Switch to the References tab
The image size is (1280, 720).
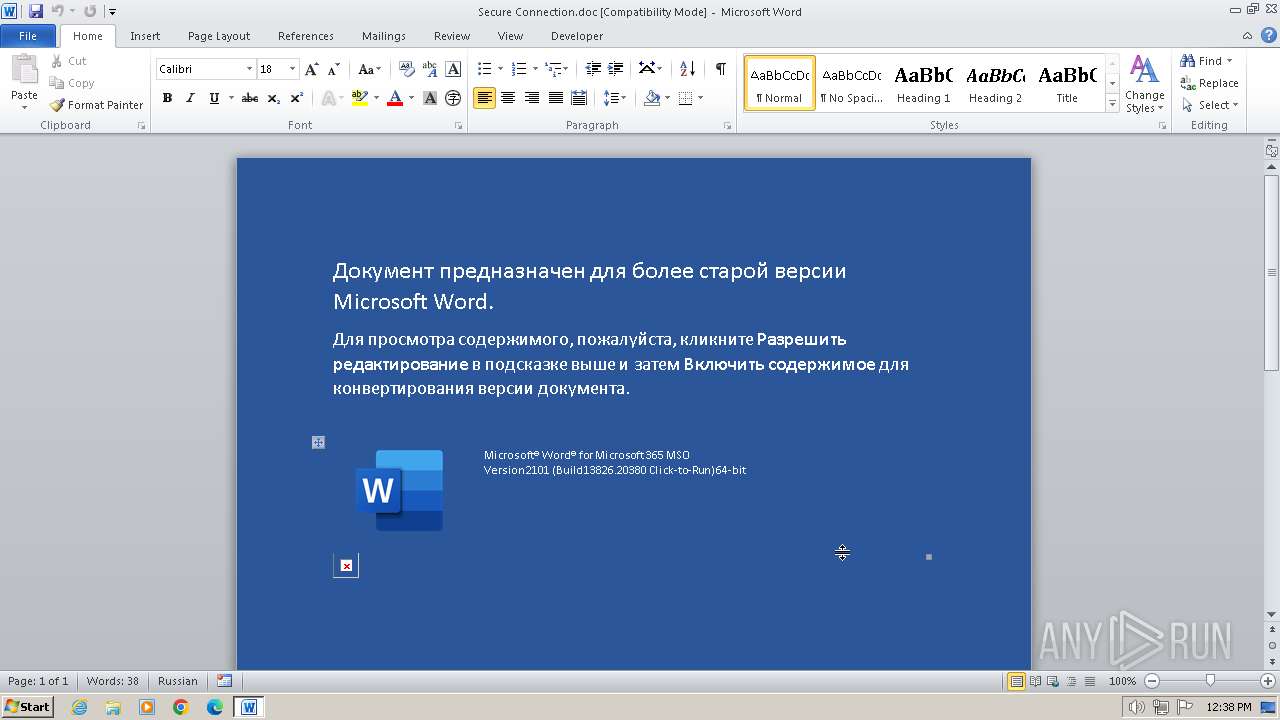coord(306,36)
